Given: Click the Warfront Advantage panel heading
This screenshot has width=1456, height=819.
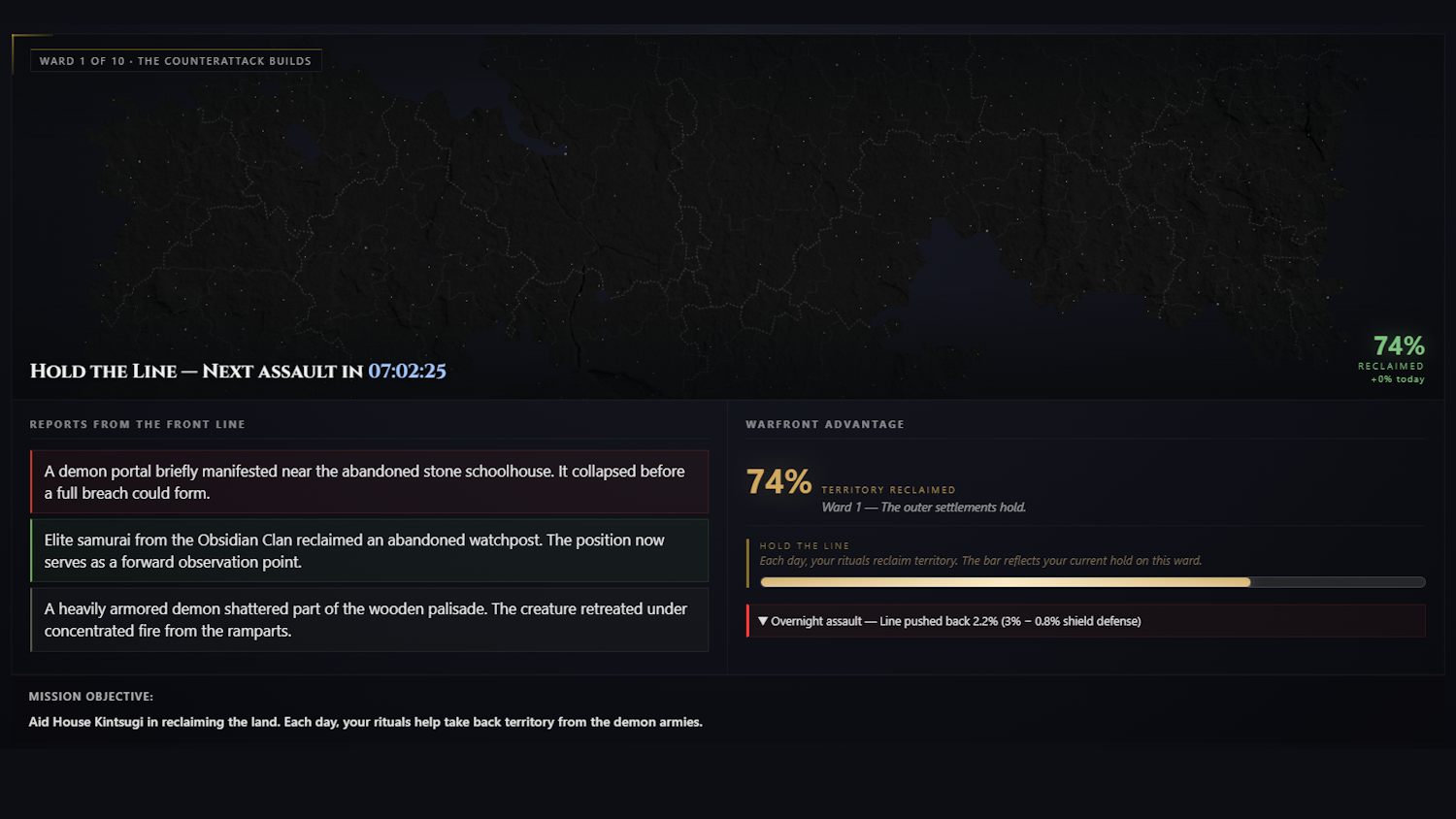Looking at the screenshot, I should [x=825, y=424].
